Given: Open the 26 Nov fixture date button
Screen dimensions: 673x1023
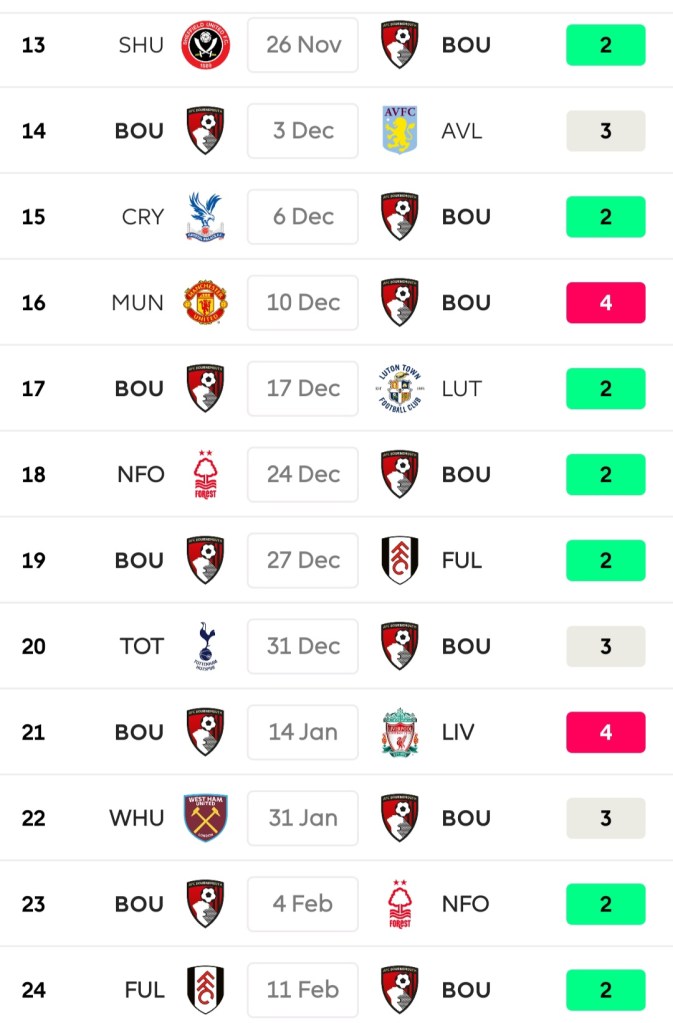Looking at the screenshot, I should (303, 45).
